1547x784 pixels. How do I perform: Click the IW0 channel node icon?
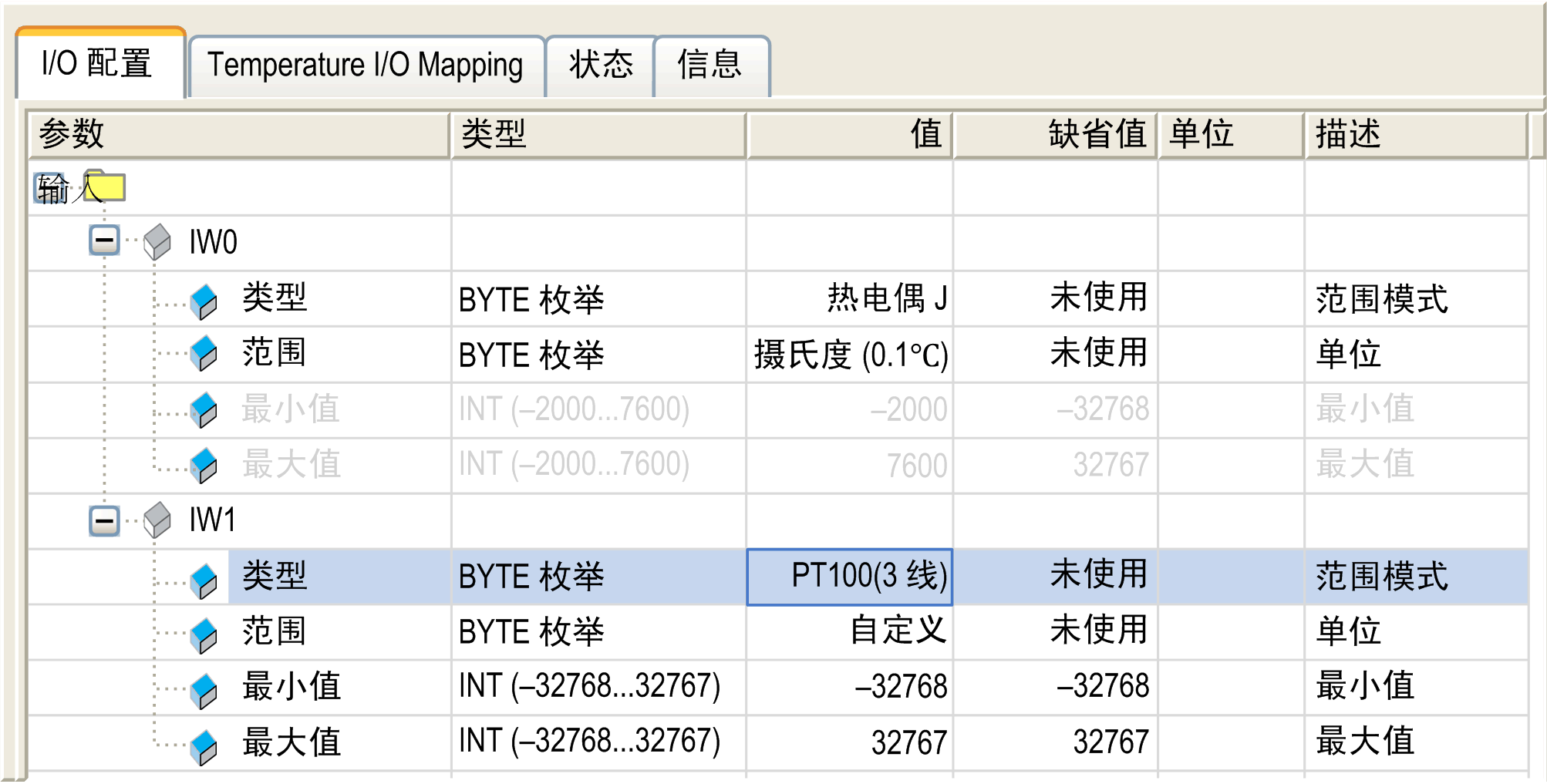(157, 241)
